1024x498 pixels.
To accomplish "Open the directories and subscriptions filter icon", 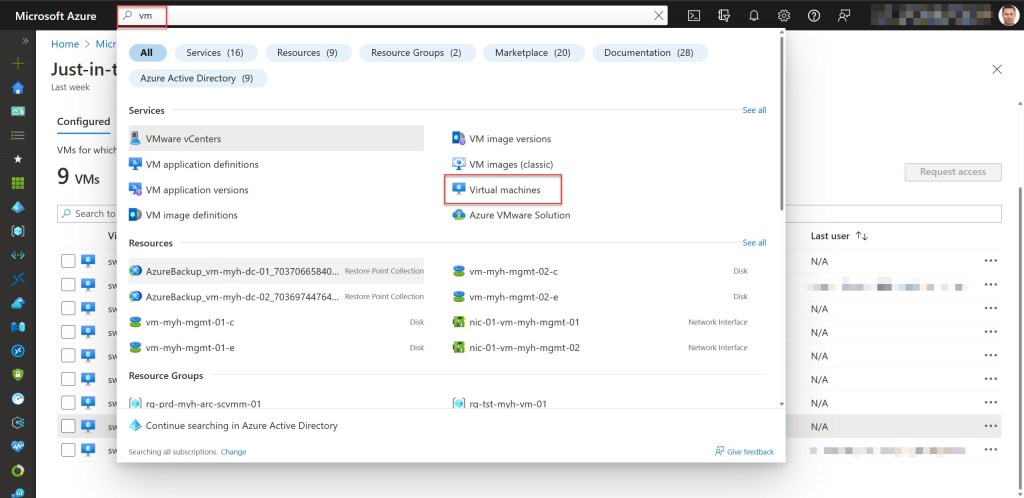I will (x=723, y=15).
